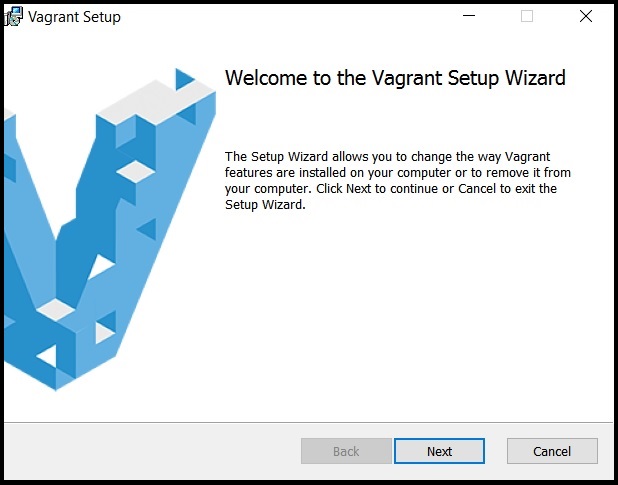Click the white diamond at the V's bottom junction
This screenshot has height=485, width=618.
[56, 310]
